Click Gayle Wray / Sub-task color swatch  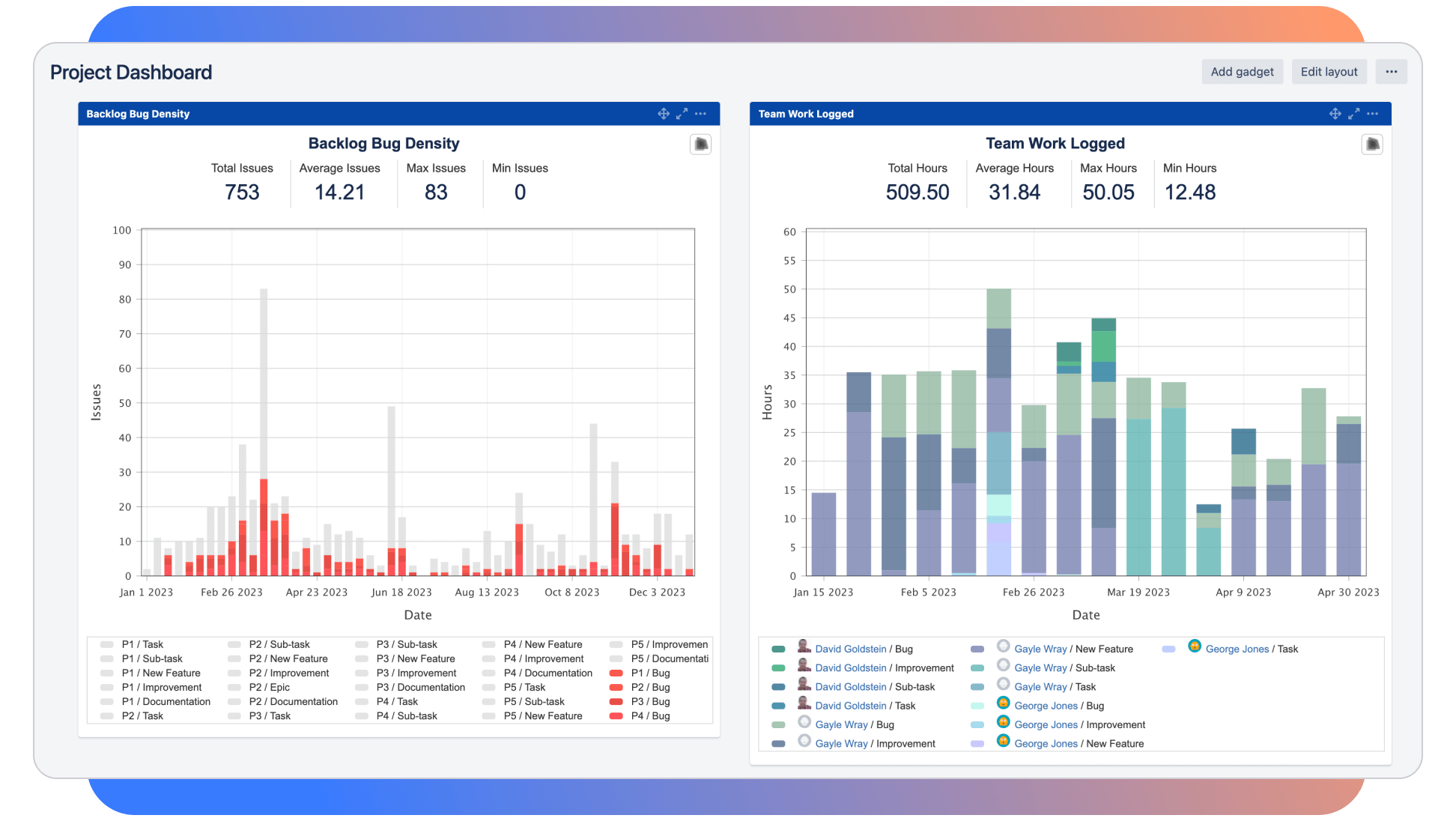pos(977,668)
